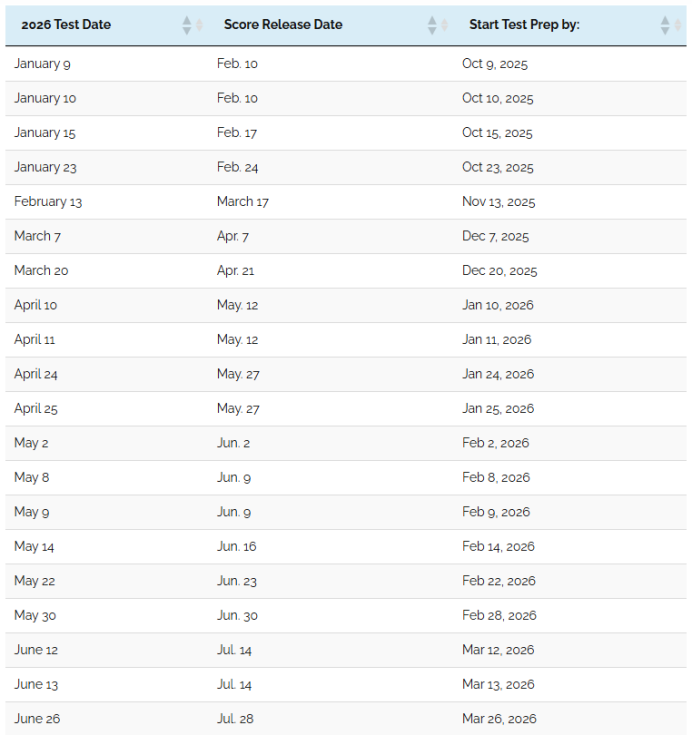692x736 pixels.
Task: Click the Feb 22, 2026 prep date
Action: (499, 581)
